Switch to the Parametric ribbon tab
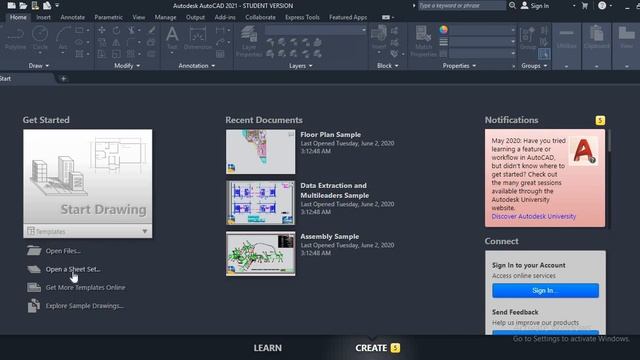 [x=108, y=17]
